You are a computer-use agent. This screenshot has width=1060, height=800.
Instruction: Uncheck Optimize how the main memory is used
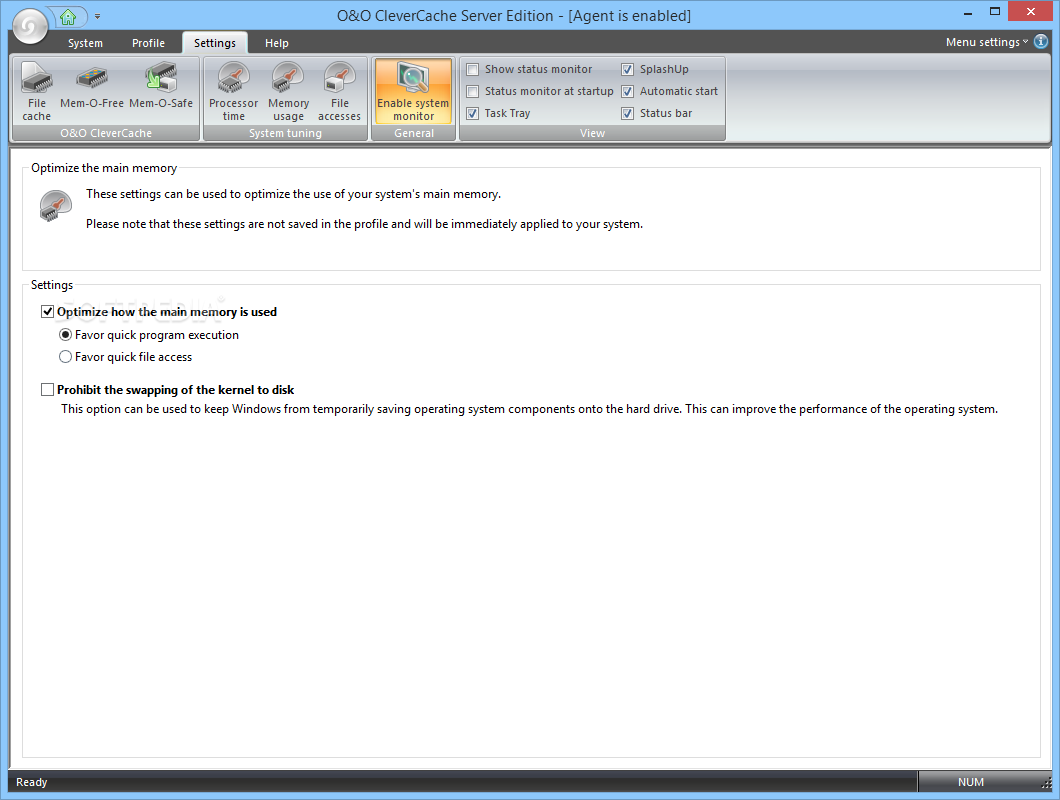(x=47, y=312)
